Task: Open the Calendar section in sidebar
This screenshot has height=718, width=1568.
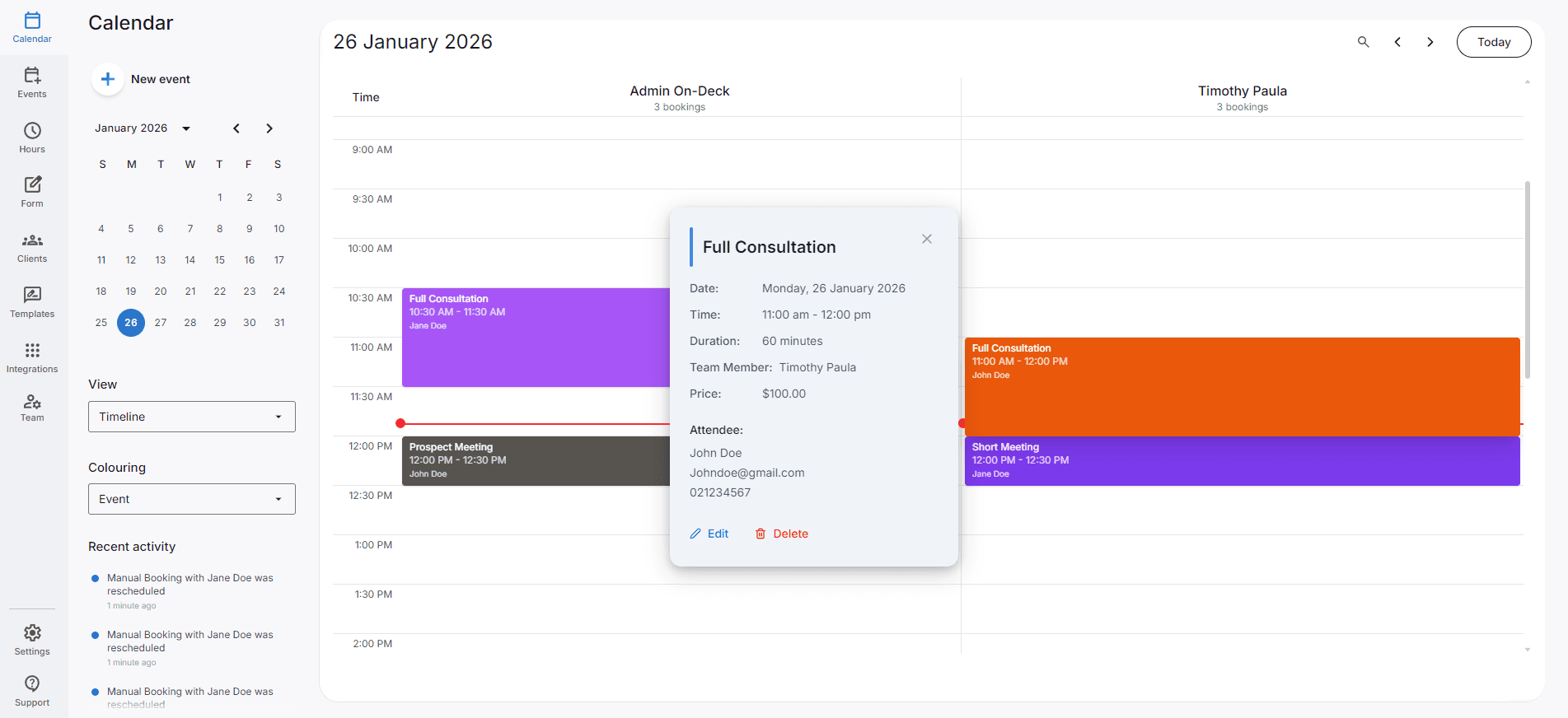Action: coord(32,27)
